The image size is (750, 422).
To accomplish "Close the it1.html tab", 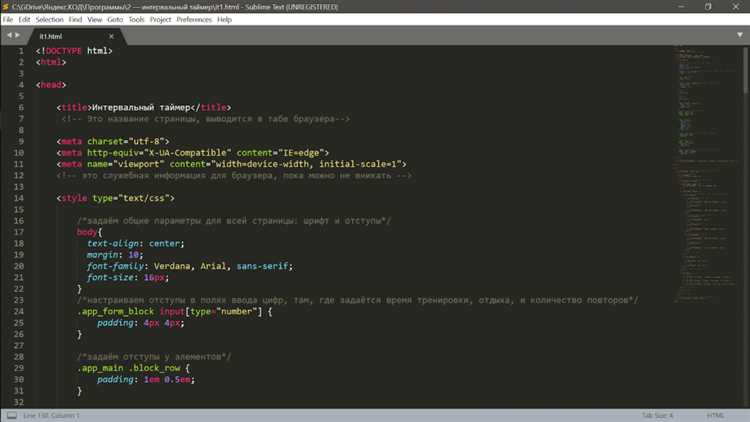I will (x=111, y=36).
